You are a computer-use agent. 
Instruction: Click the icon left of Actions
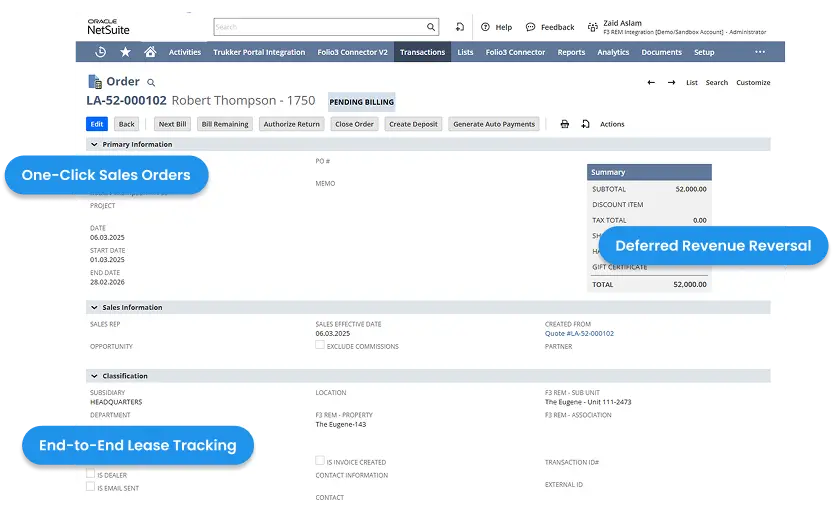point(585,124)
